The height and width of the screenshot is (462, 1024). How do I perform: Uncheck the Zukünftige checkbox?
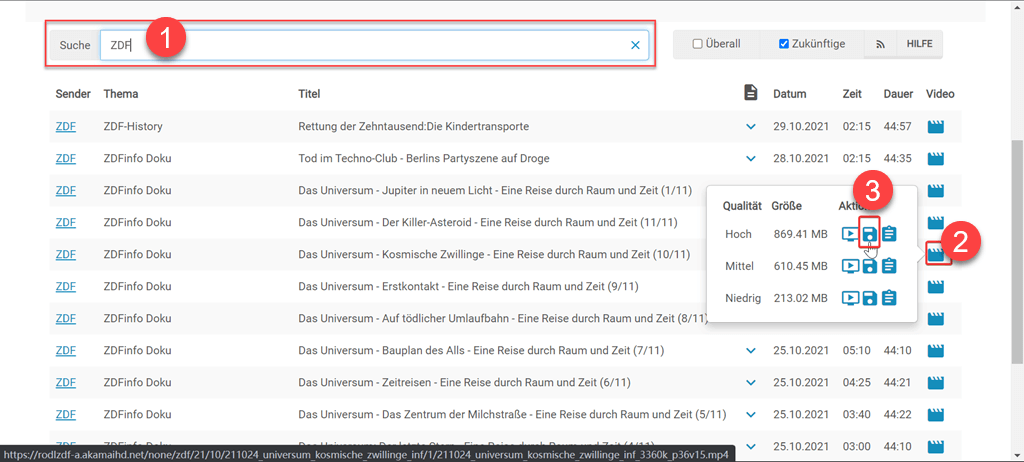click(x=784, y=44)
